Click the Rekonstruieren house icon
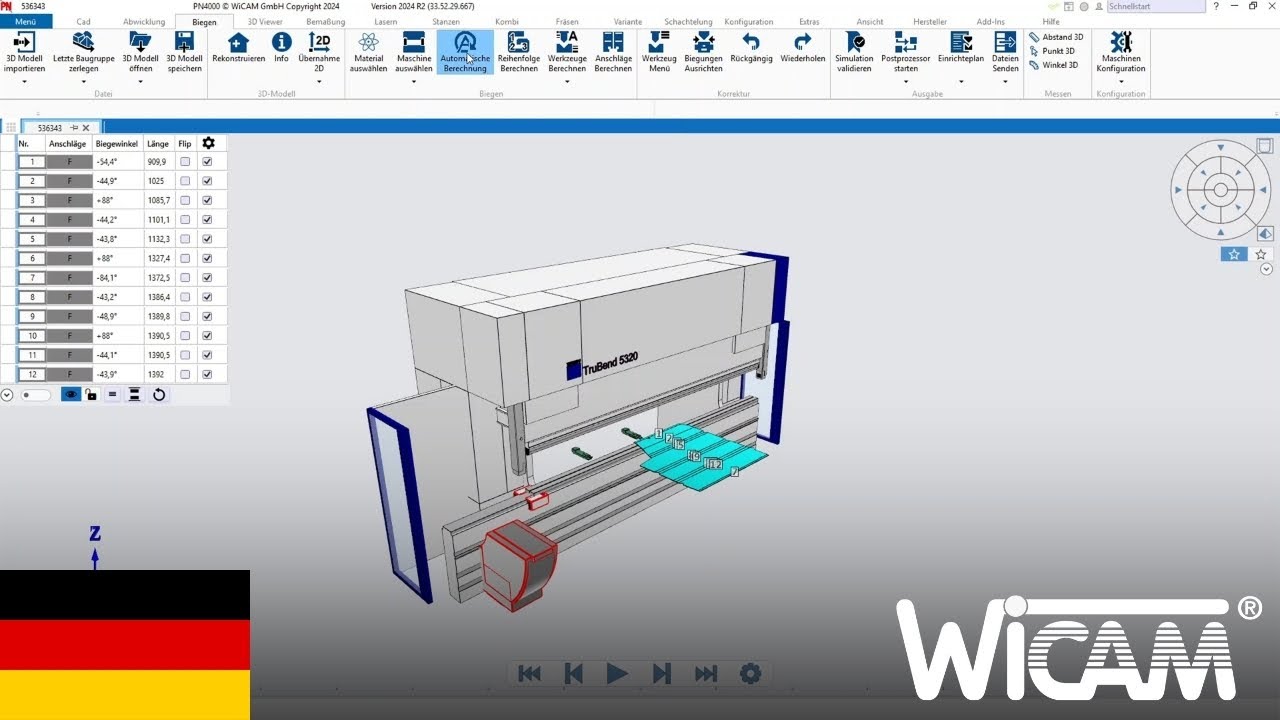This screenshot has height=720, width=1280. coord(238,42)
